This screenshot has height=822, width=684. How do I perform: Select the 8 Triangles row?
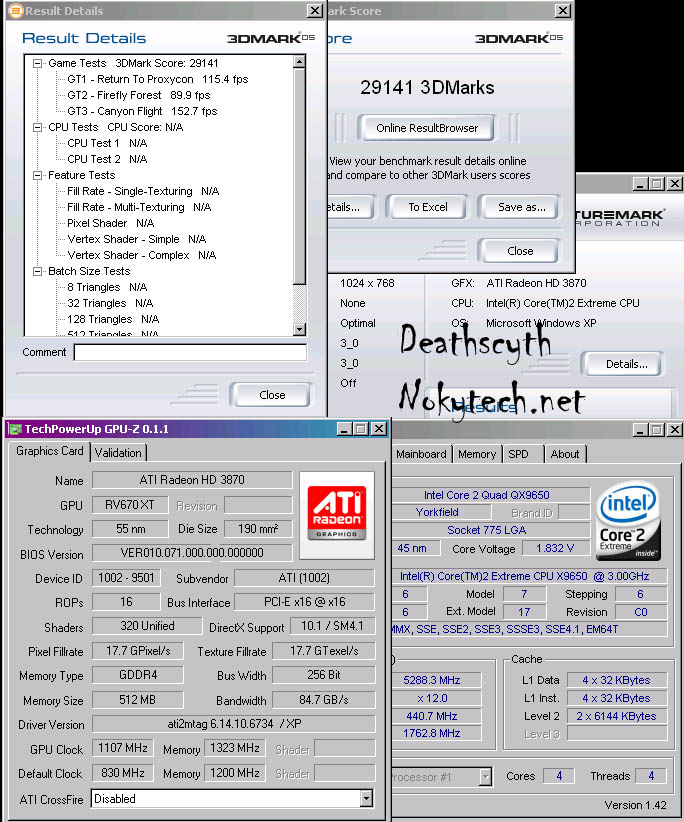pos(107,287)
